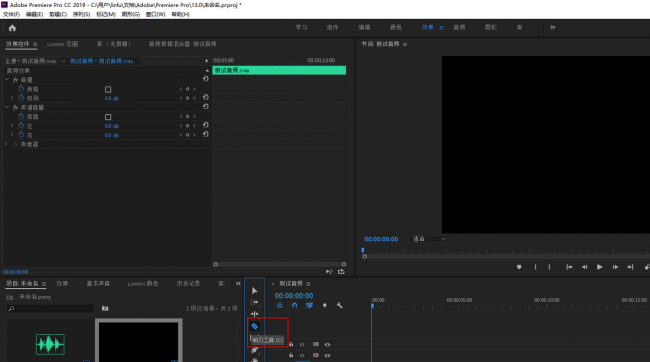Open the Program Monitor zoom level dropdown
Image resolution: width=650 pixels, height=362 pixels.
(x=428, y=239)
